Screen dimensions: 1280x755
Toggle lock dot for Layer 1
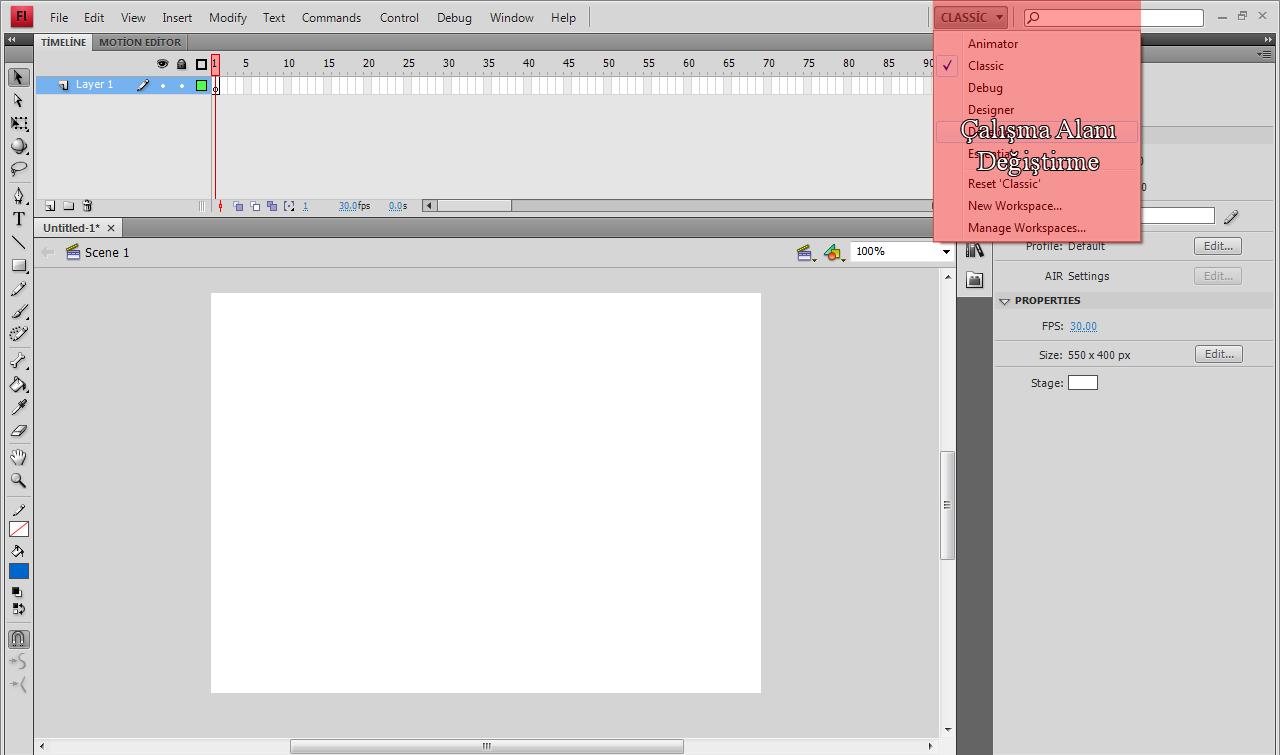click(x=181, y=85)
